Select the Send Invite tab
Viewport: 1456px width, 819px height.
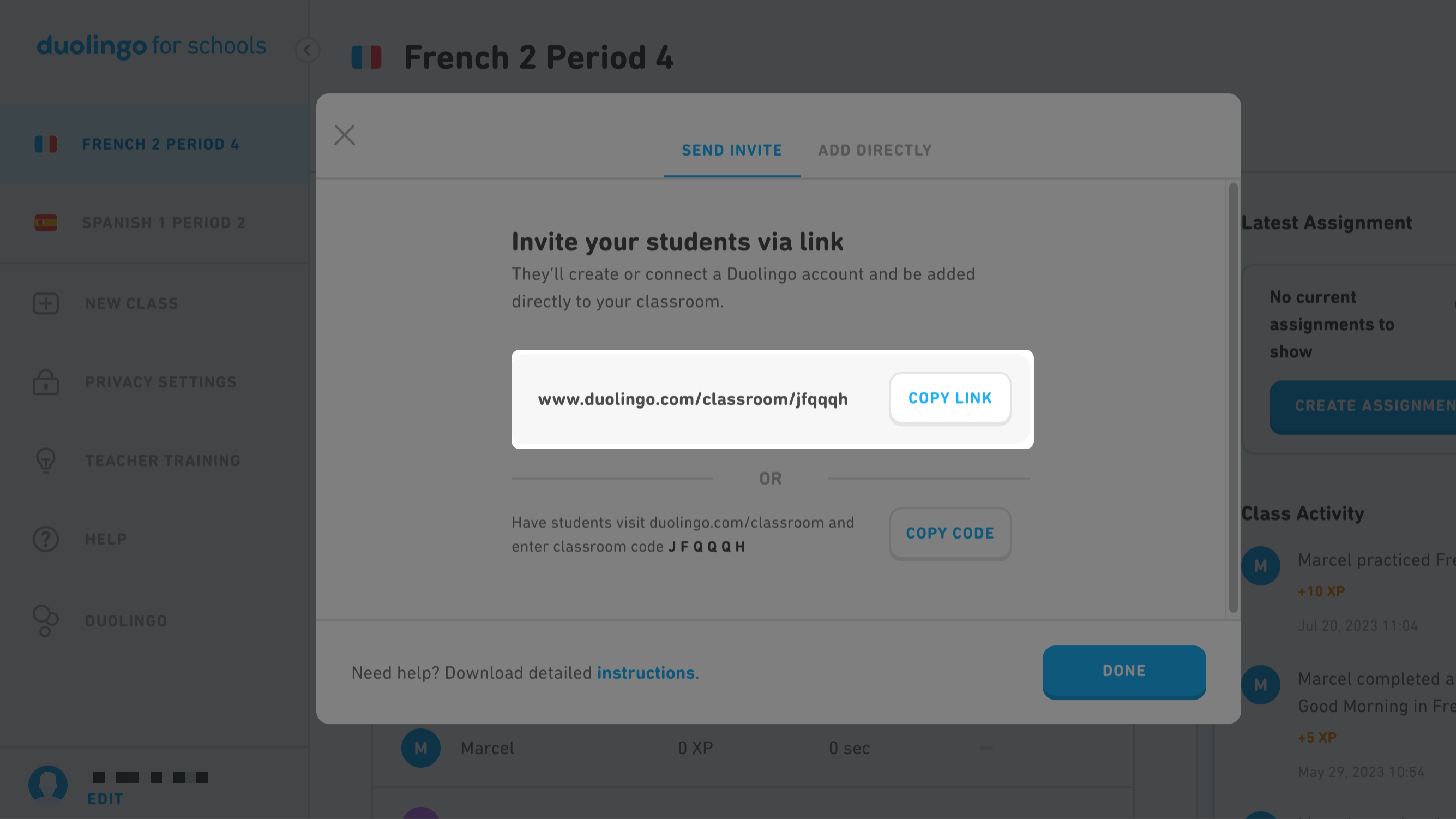click(732, 151)
